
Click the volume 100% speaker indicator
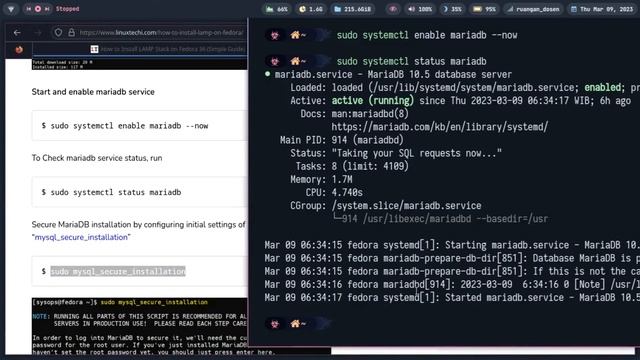pos(420,9)
